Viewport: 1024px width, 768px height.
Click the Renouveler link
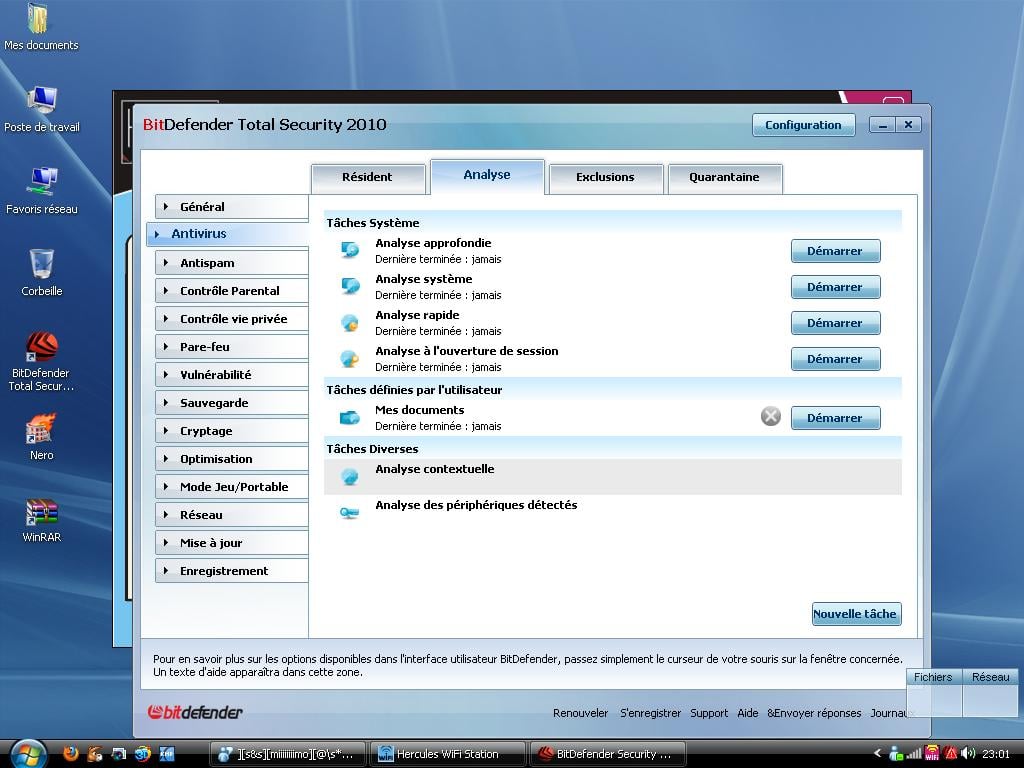tap(580, 713)
